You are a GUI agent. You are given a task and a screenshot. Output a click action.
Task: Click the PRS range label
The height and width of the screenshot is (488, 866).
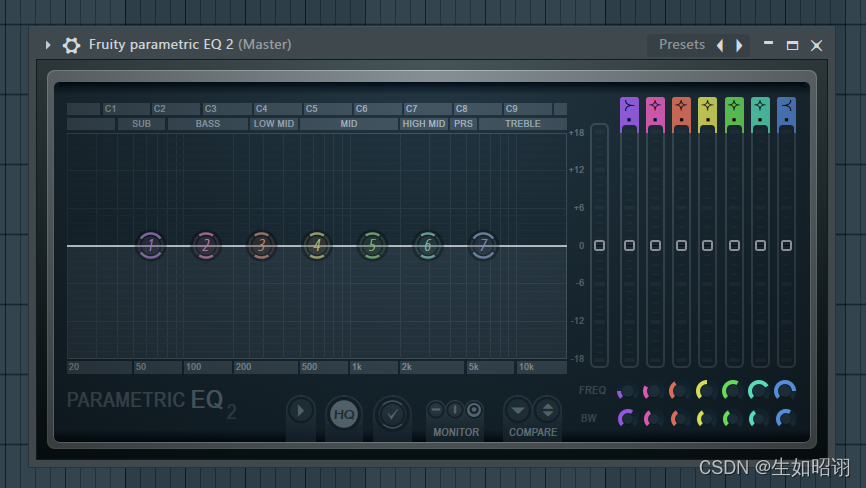(463, 124)
